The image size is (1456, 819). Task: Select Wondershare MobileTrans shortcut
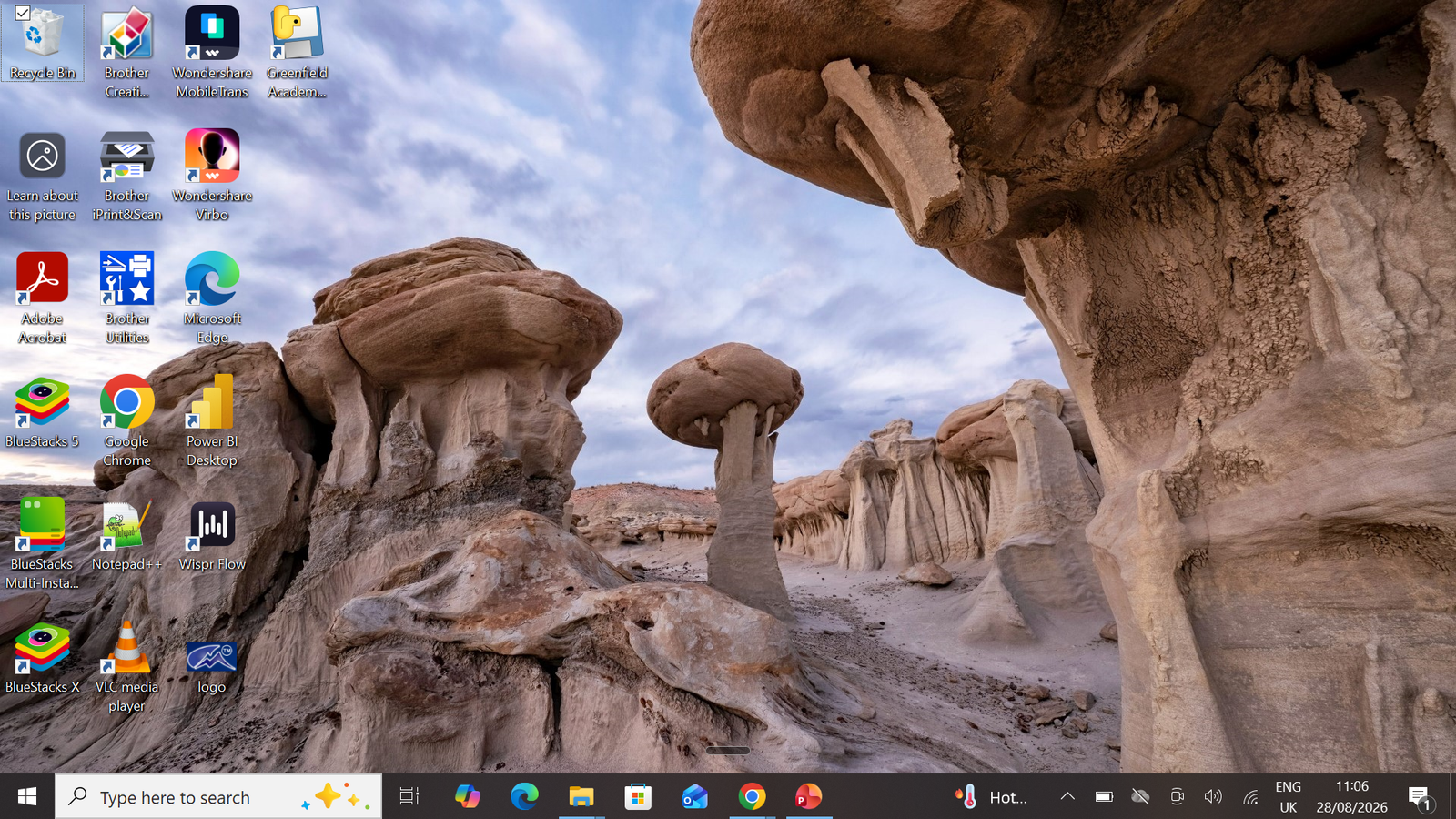click(x=212, y=53)
